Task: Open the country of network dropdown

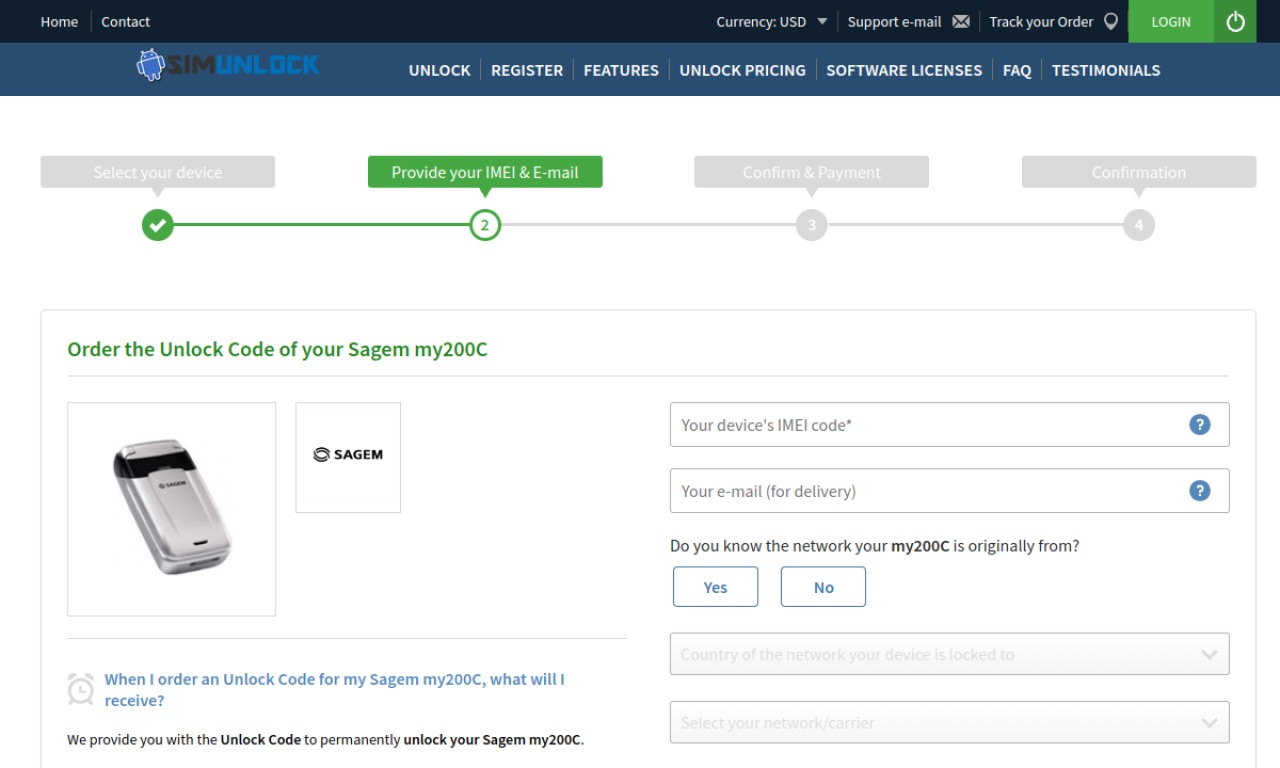Action: click(949, 654)
